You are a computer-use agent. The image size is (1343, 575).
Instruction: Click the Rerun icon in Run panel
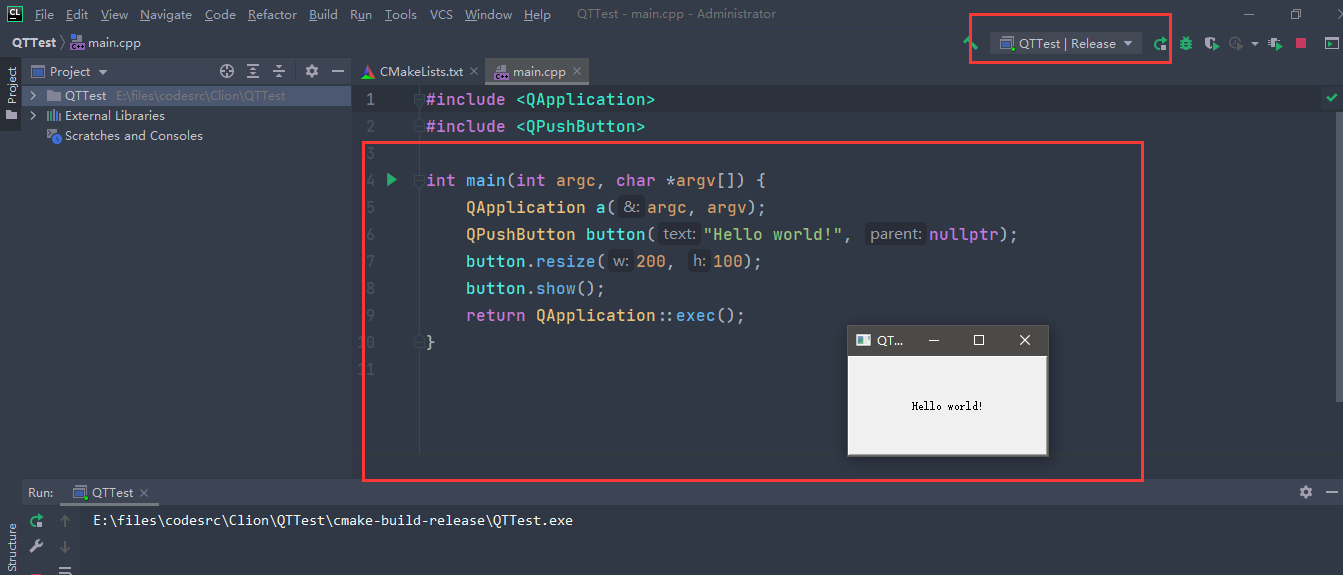coord(37,521)
